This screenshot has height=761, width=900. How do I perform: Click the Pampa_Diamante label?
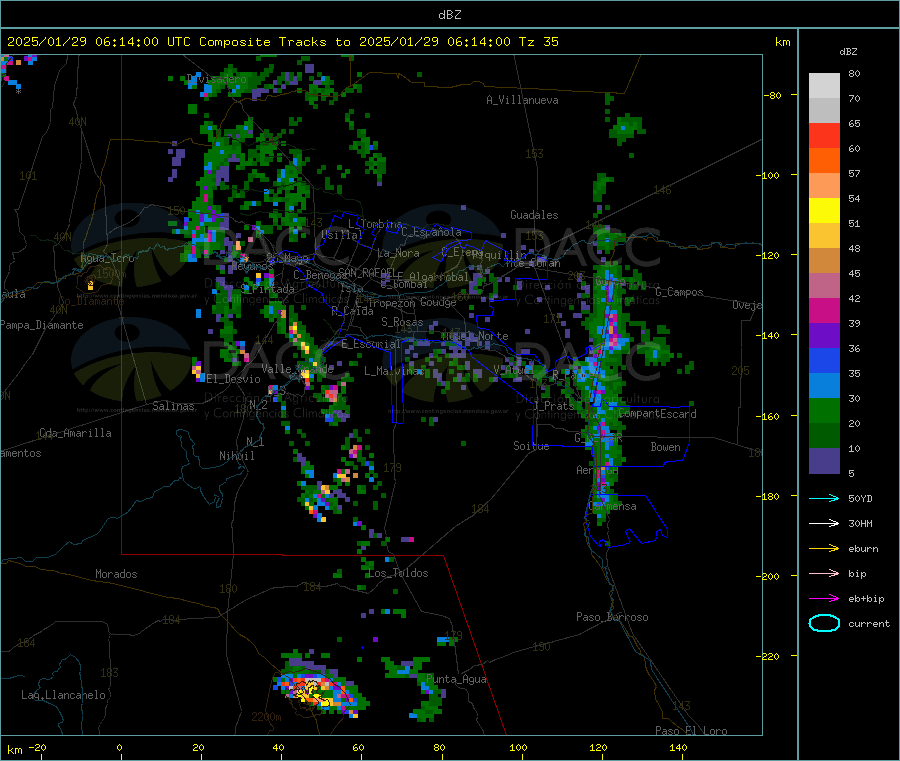(42, 325)
